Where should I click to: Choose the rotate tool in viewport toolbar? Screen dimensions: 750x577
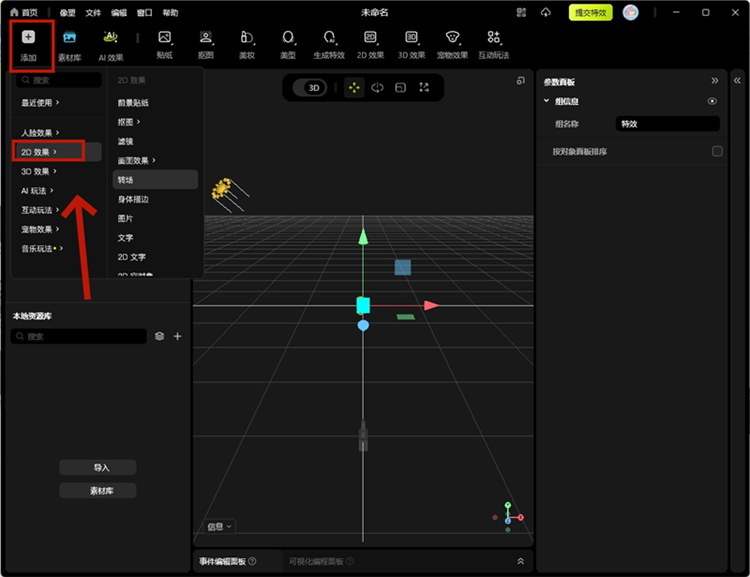point(377,88)
